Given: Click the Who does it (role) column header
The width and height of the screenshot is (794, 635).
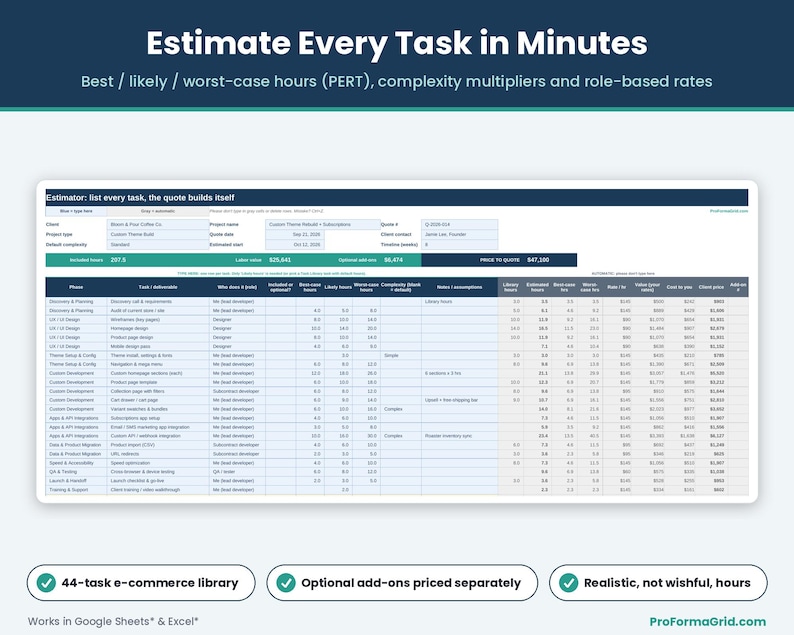Looking at the screenshot, I should [x=237, y=287].
